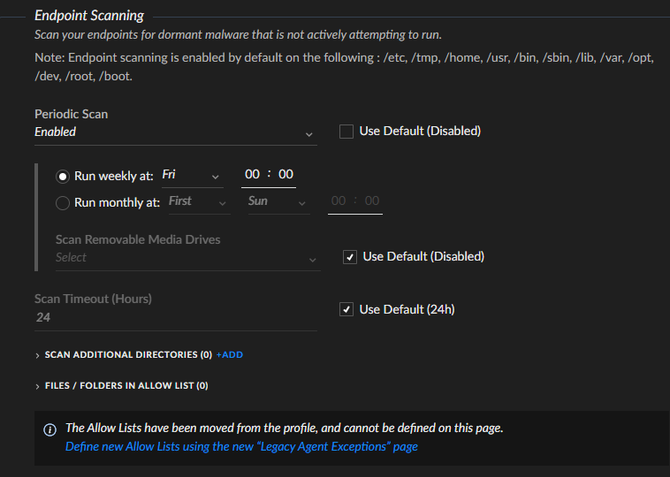Open the Periodic Scan Enabled dropdown
Viewport: 670px width, 477px height.
coord(175,132)
